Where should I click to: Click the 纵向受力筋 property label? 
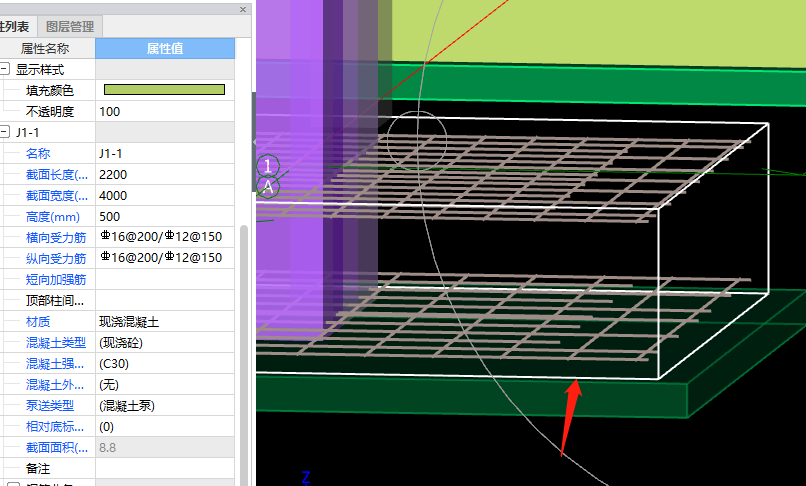[x=56, y=259]
